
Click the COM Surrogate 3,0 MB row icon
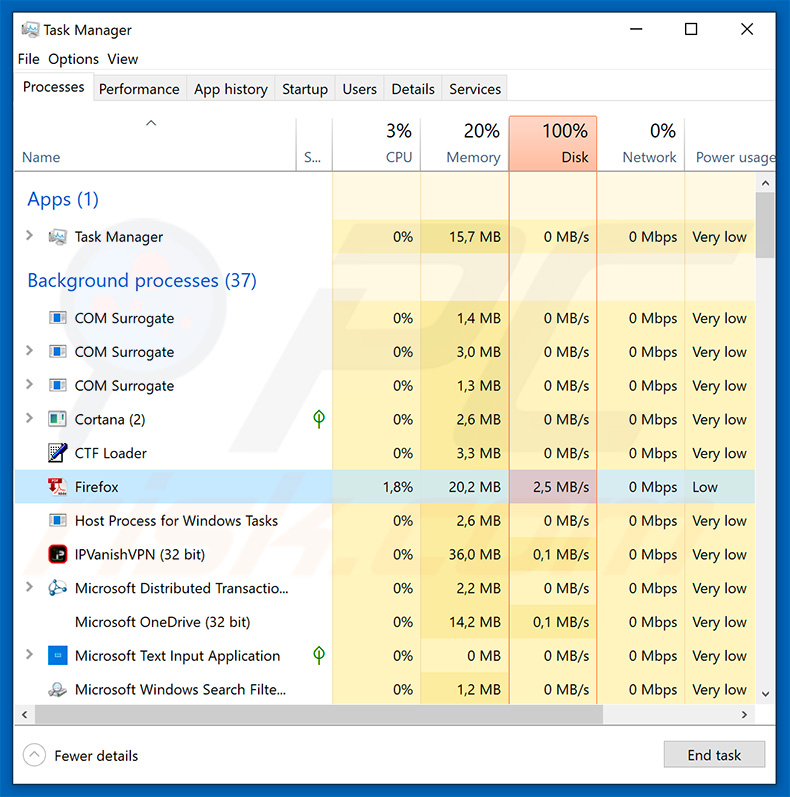(x=57, y=352)
